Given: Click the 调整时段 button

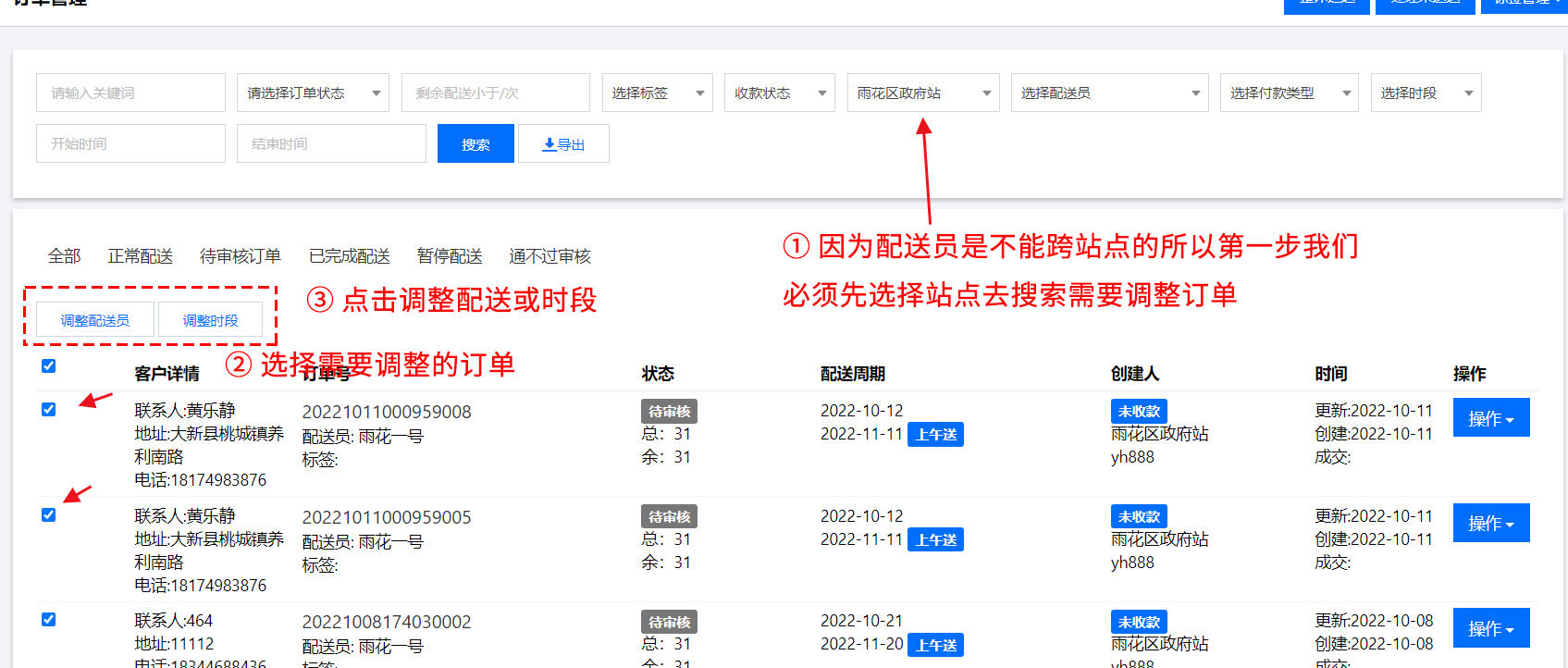Looking at the screenshot, I should [210, 320].
